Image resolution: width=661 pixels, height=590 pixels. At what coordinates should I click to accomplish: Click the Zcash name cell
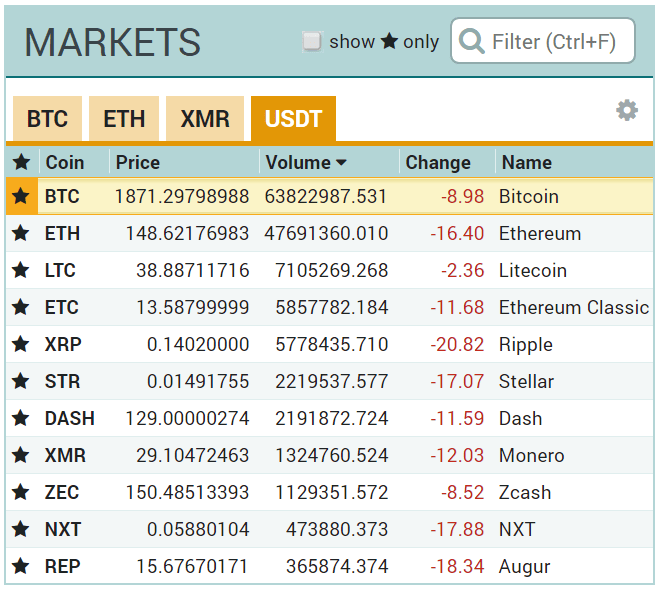point(525,492)
